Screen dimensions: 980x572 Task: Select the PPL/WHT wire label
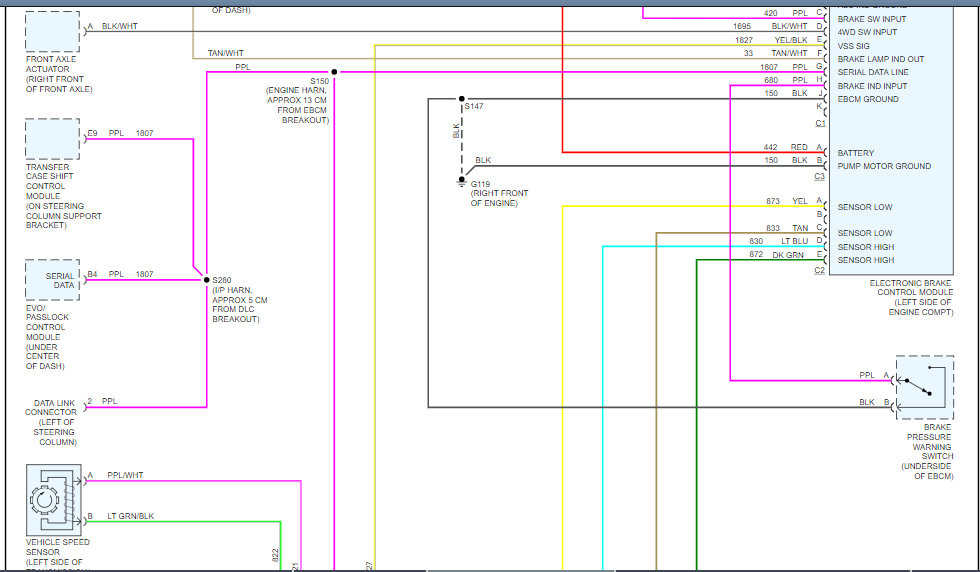(x=125, y=476)
